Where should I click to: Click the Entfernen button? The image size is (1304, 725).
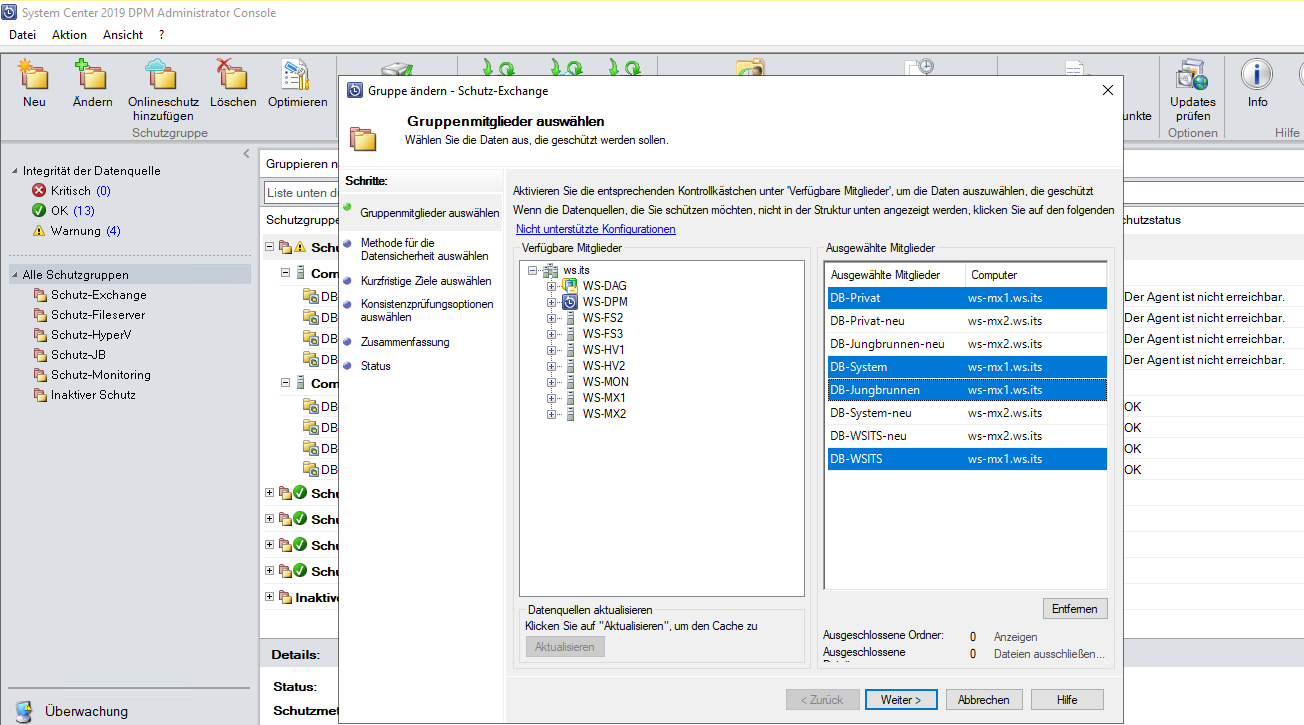tap(1075, 608)
